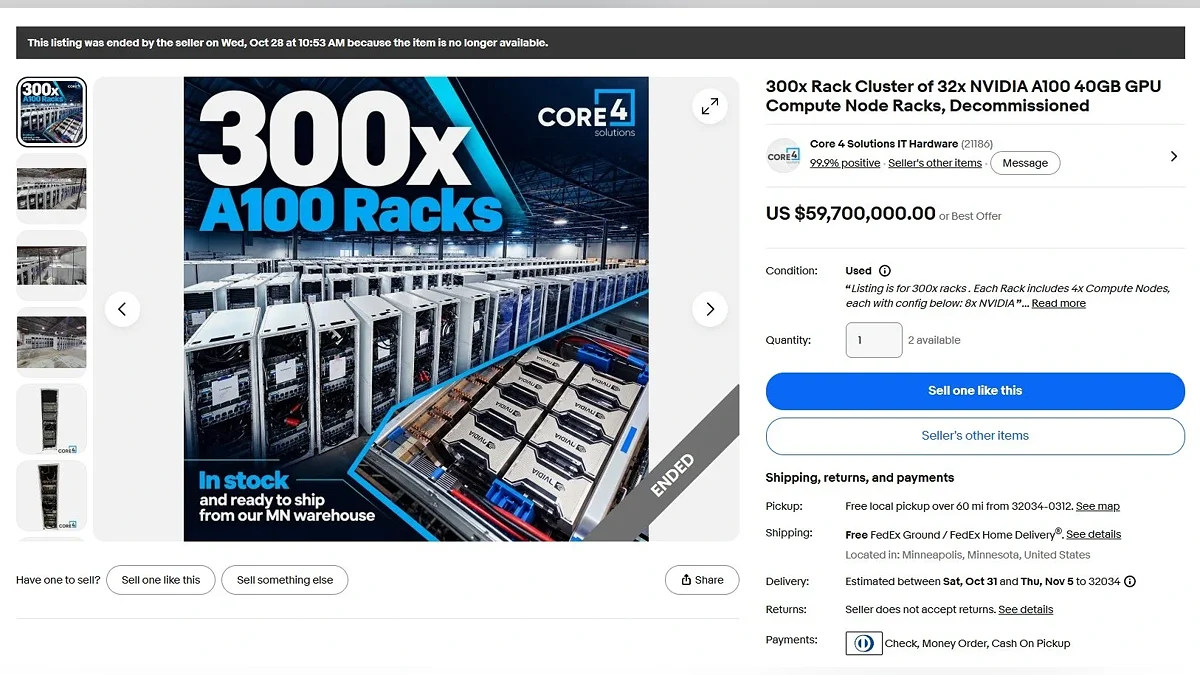Open seller details via the right chevron
1200x675 pixels.
coord(1174,156)
